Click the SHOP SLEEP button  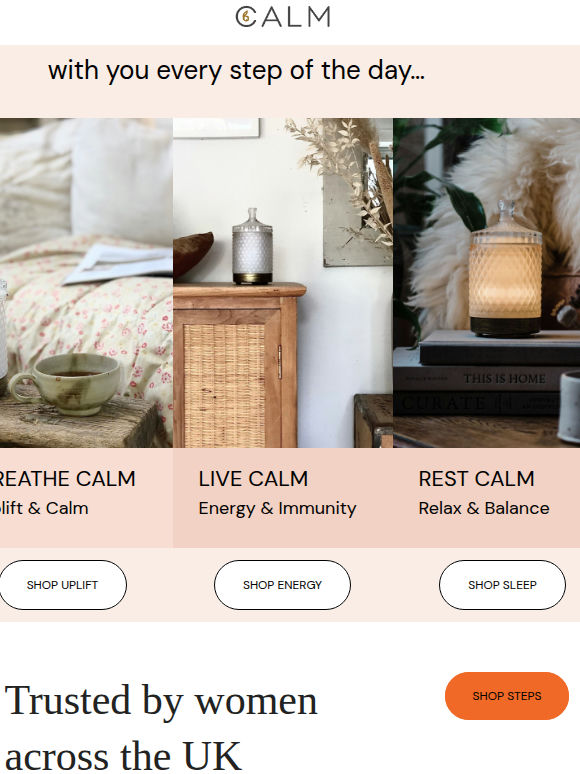coord(503,585)
